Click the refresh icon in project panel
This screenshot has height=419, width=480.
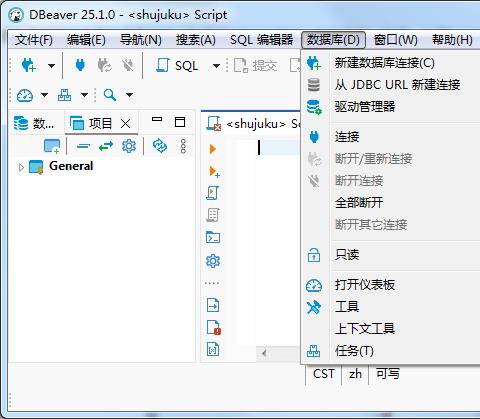pyautogui.click(x=160, y=146)
